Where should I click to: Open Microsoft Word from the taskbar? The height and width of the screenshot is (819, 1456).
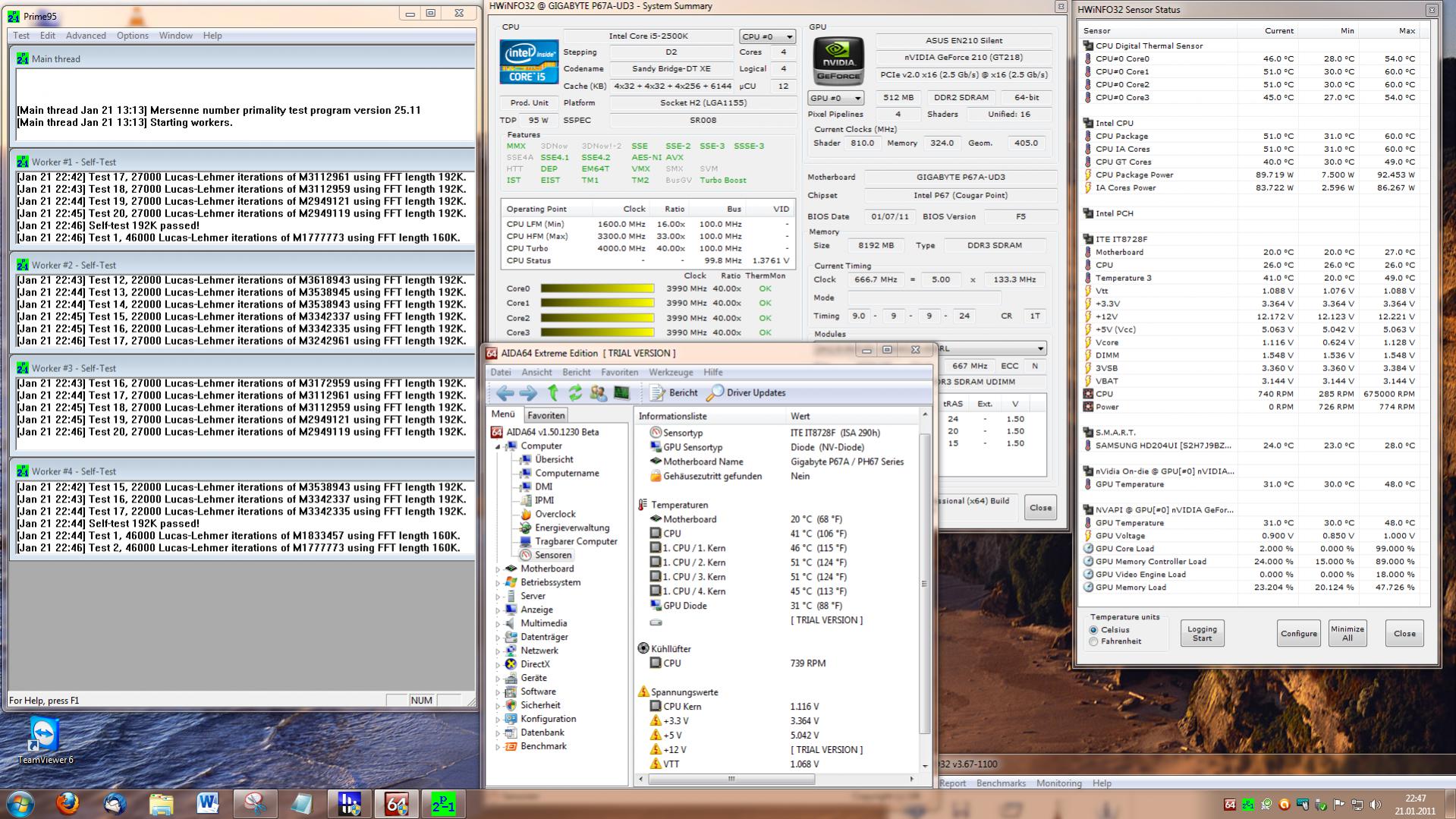click(209, 804)
